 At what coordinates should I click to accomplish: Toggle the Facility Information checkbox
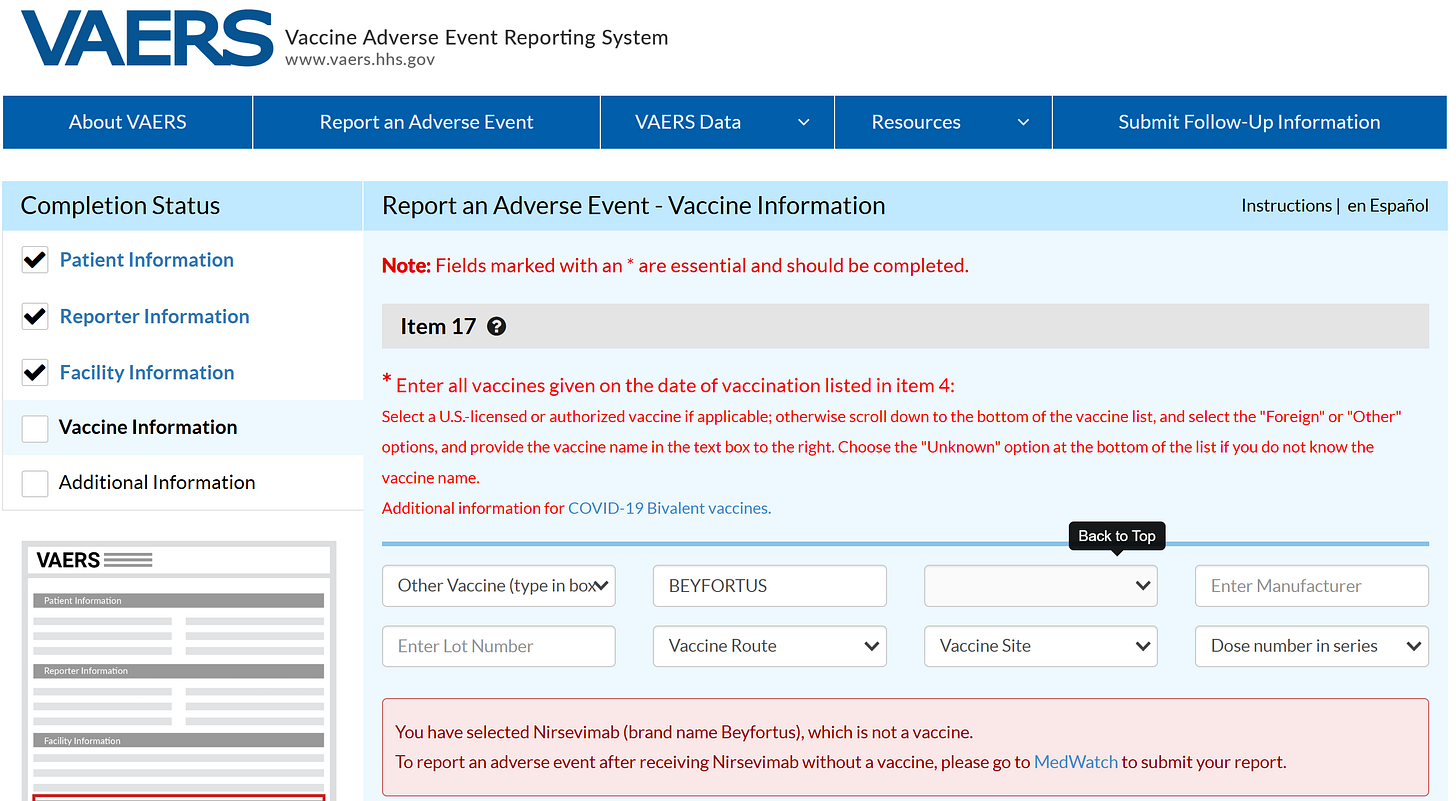click(x=35, y=373)
